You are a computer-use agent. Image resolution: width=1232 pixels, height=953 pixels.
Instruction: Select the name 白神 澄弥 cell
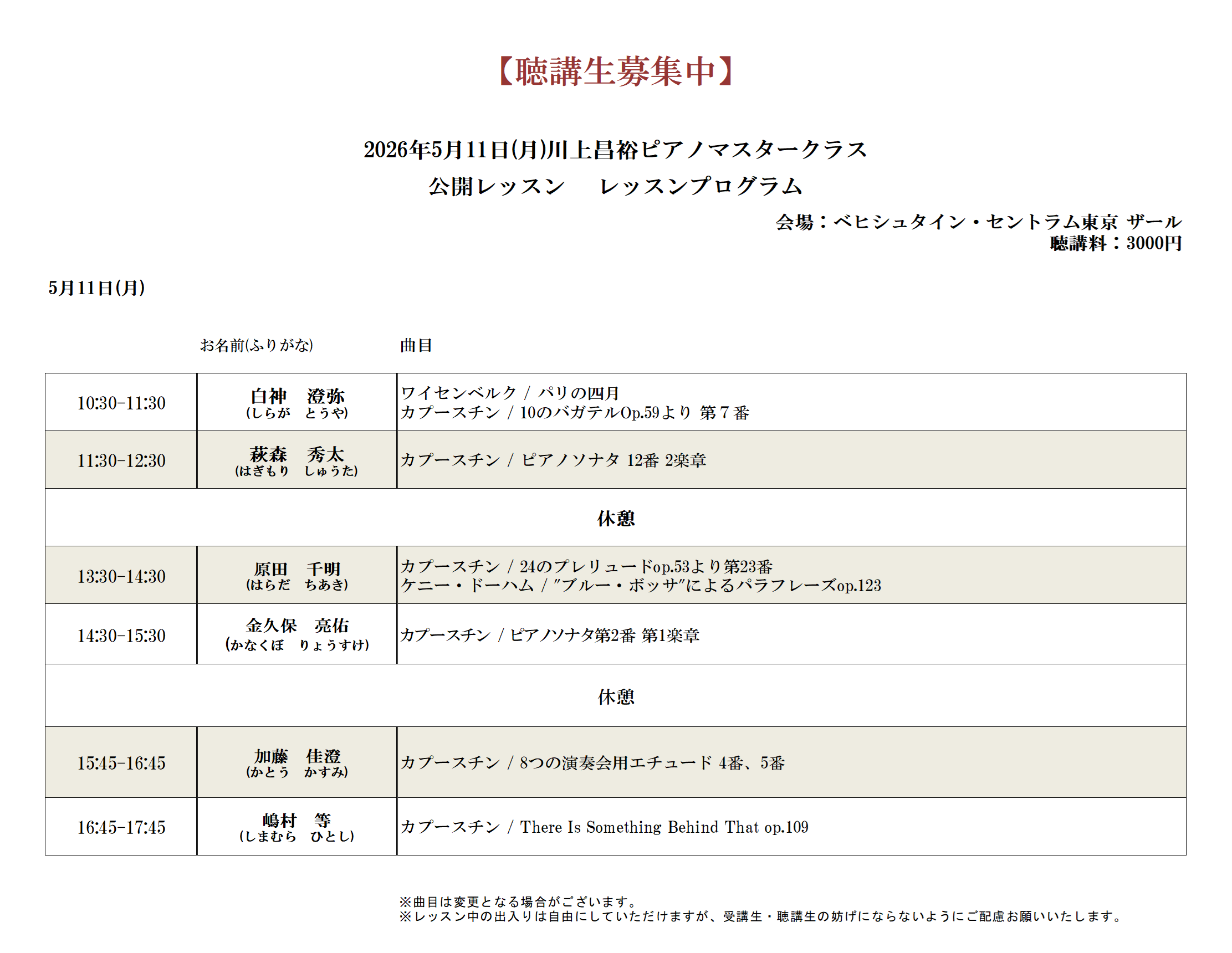click(x=297, y=403)
